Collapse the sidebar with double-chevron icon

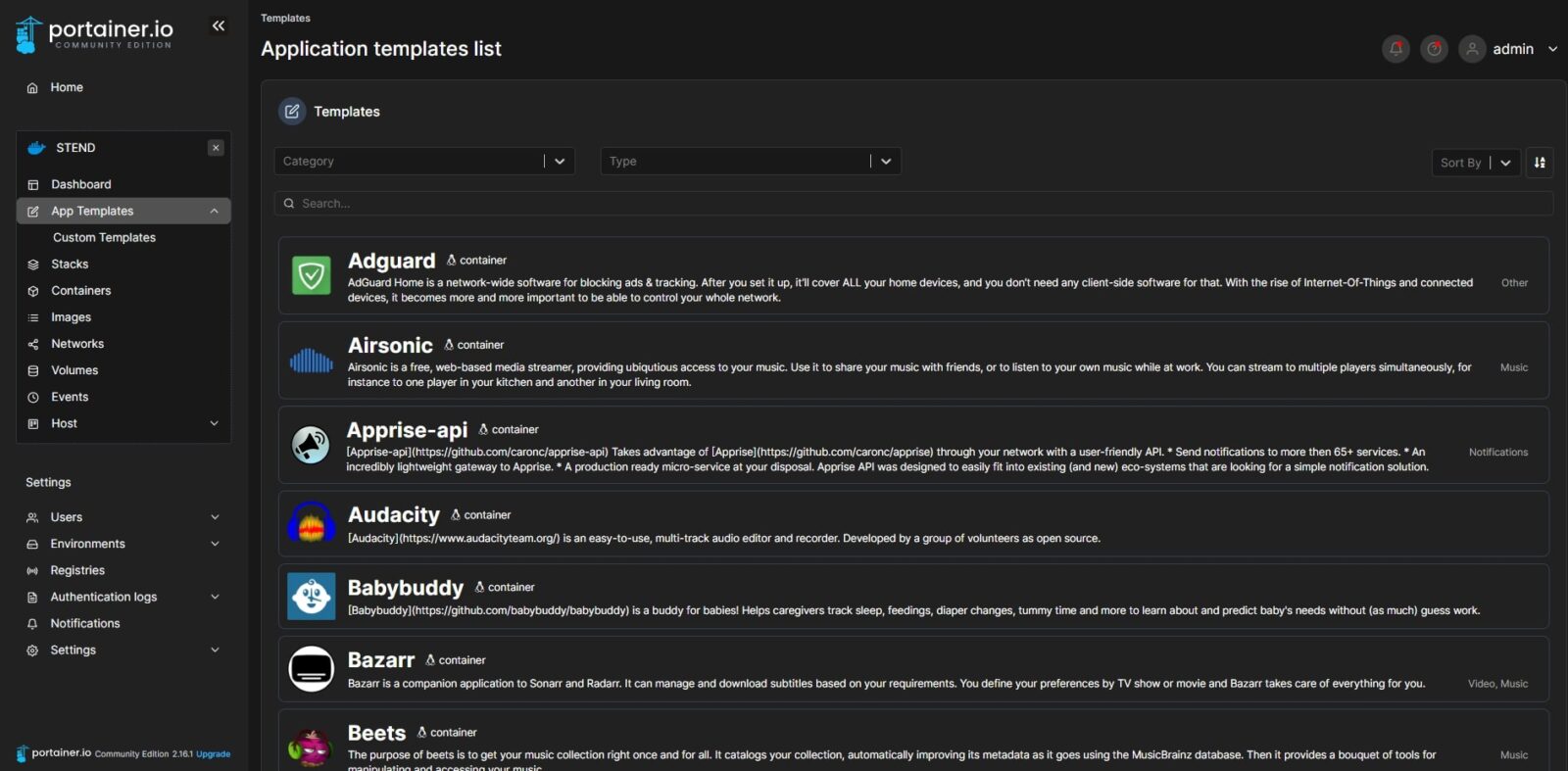pos(219,25)
